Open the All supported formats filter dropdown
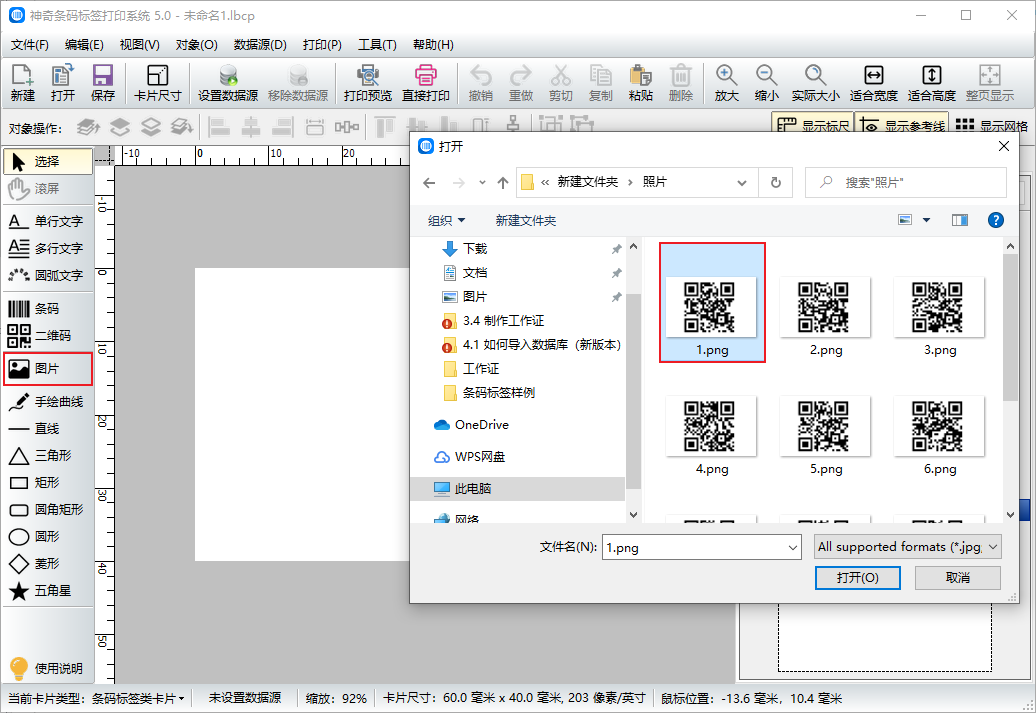Viewport: 1036px width, 713px height. coord(993,547)
